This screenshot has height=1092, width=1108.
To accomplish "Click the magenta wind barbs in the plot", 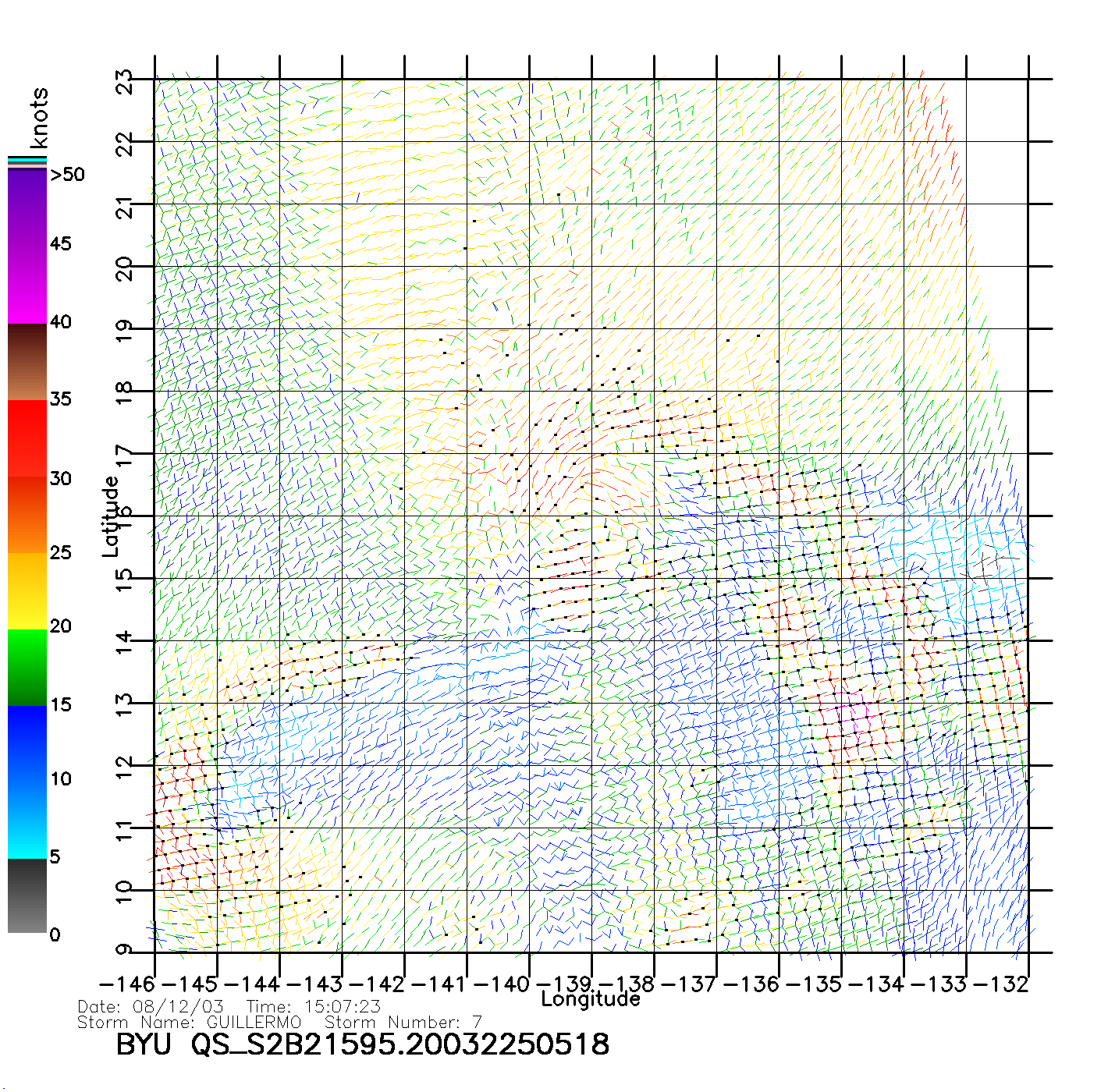I will tap(854, 715).
